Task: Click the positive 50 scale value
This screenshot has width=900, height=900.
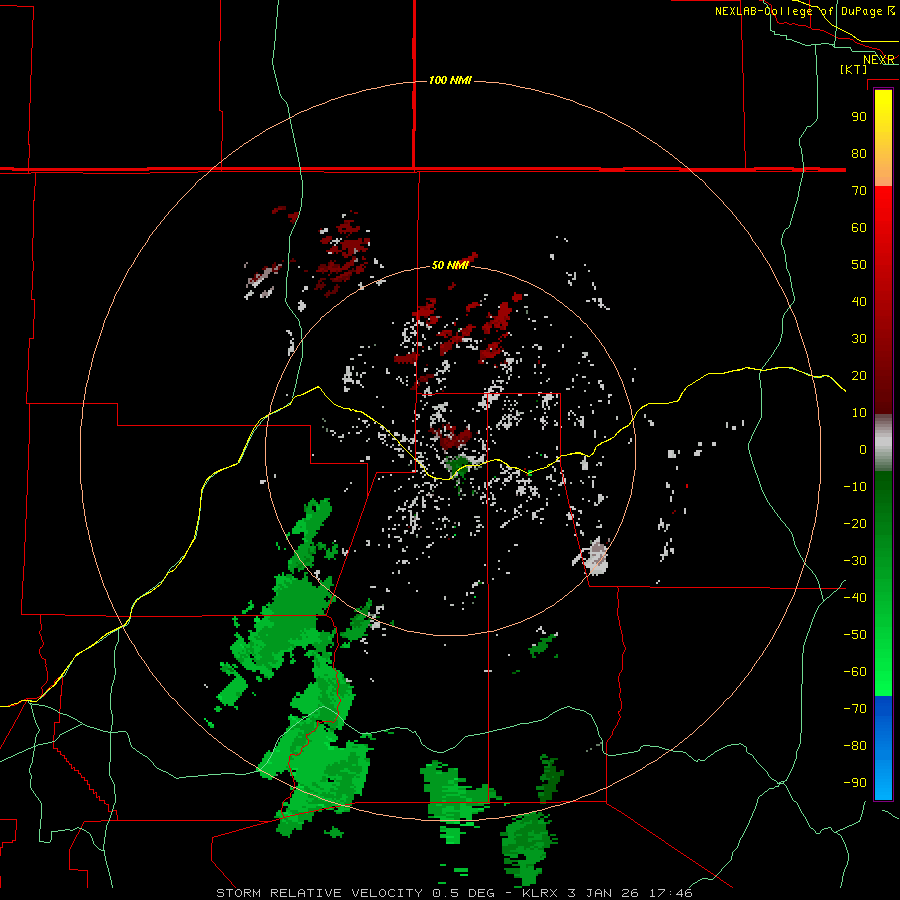Action: (859, 265)
